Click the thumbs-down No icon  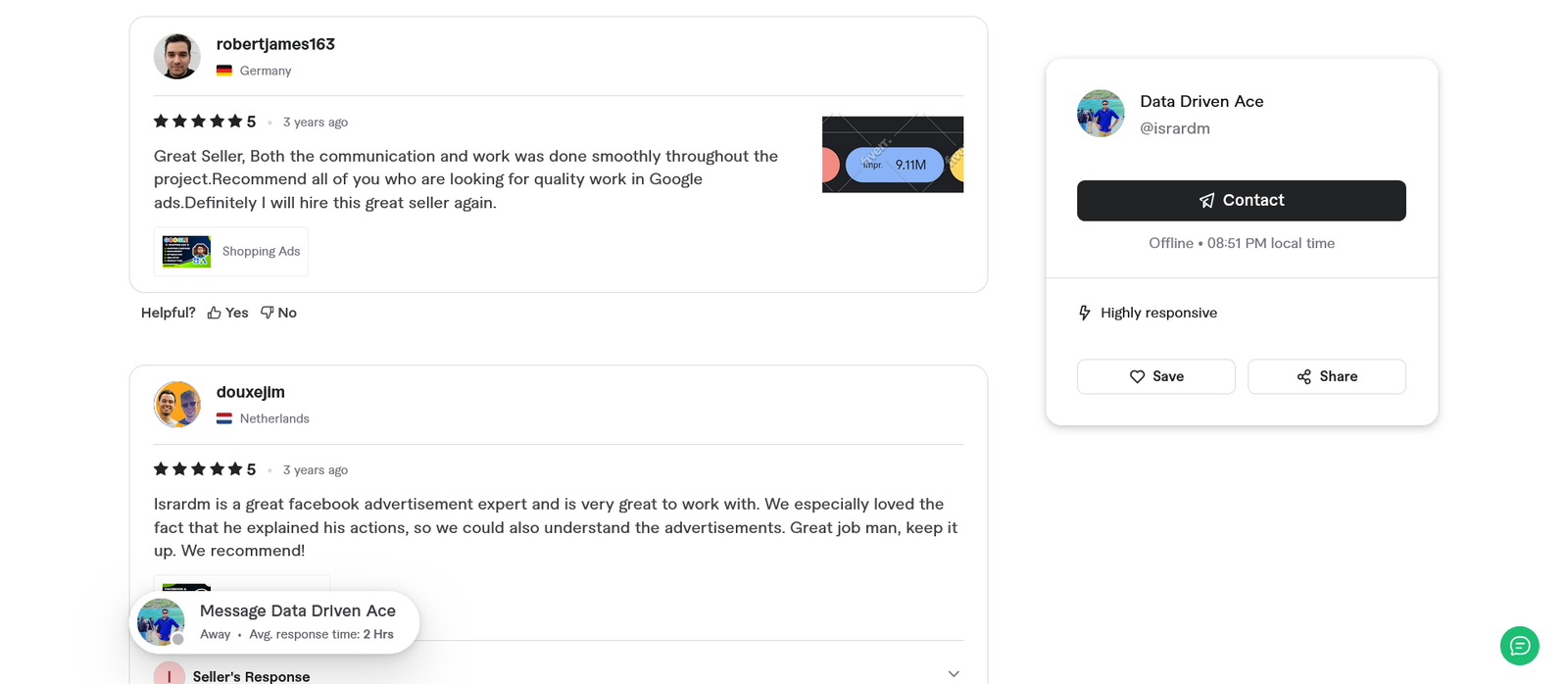pos(267,312)
